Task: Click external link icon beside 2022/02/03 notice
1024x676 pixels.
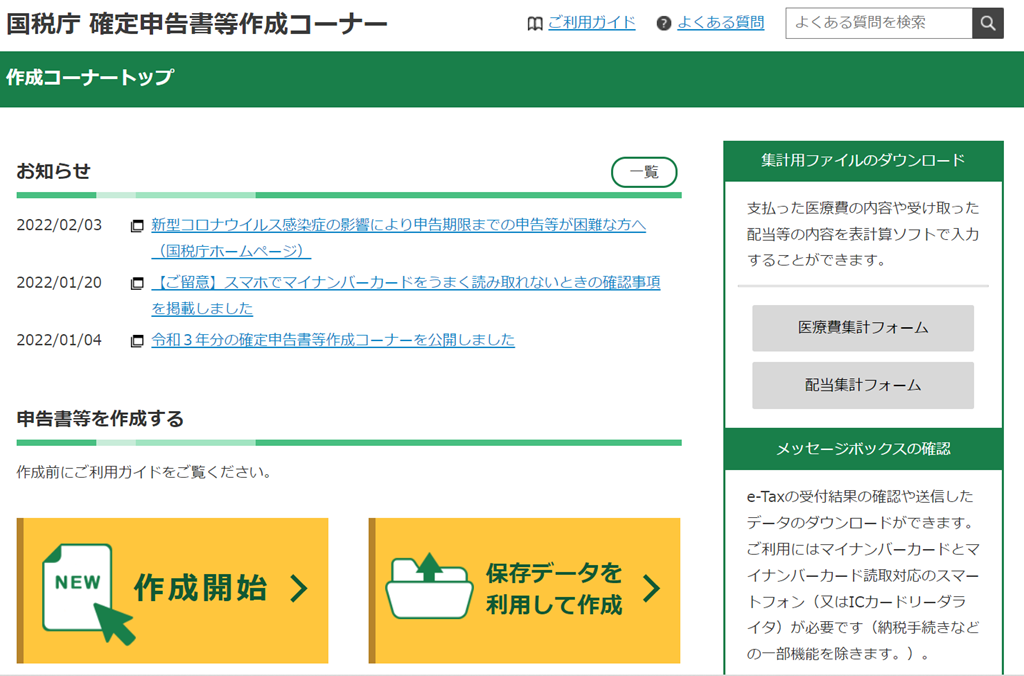Action: pos(137,226)
